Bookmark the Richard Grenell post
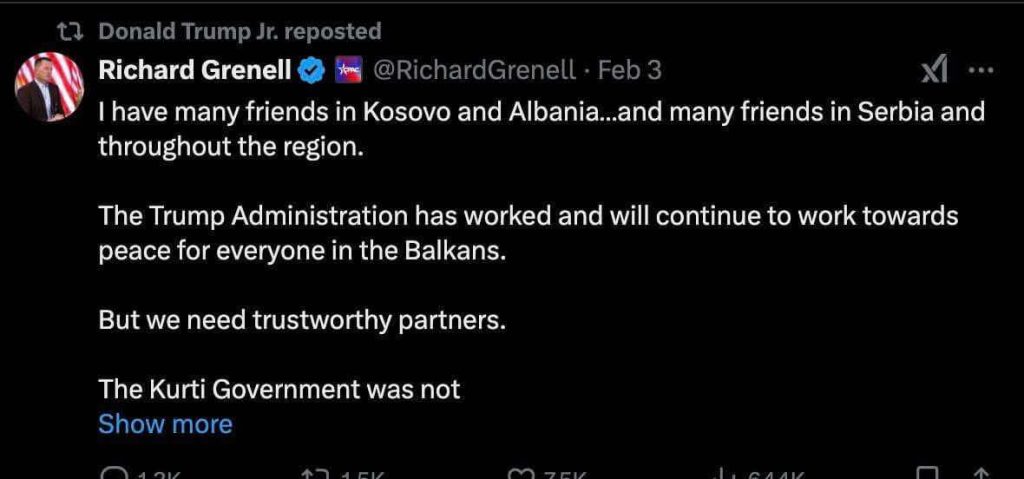1024x479 pixels. [927, 473]
